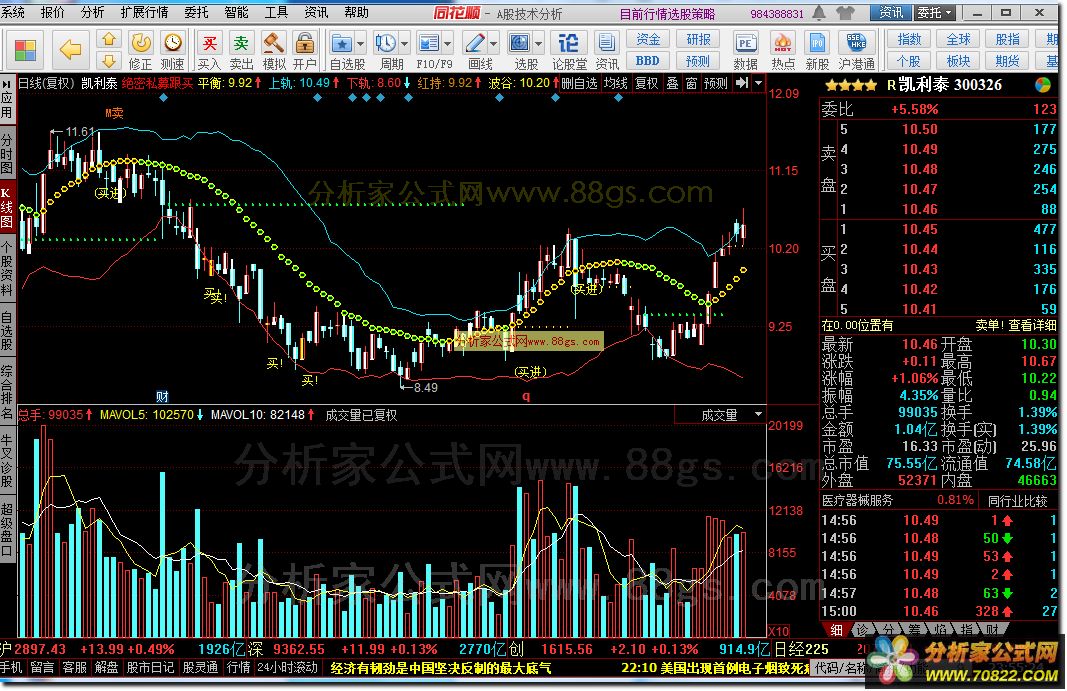Image resolution: width=1067 pixels, height=691 pixels.
Task: Open the 自选股 favorites star icon
Action: 341,44
